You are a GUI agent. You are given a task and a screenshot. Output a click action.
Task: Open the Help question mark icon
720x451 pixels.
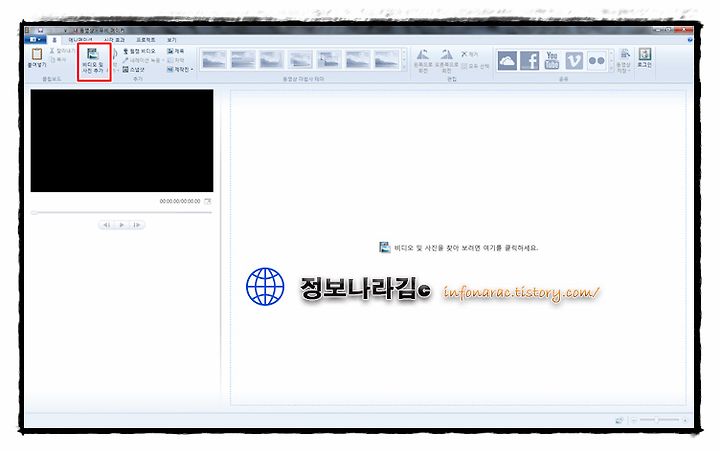pyautogui.click(x=690, y=40)
